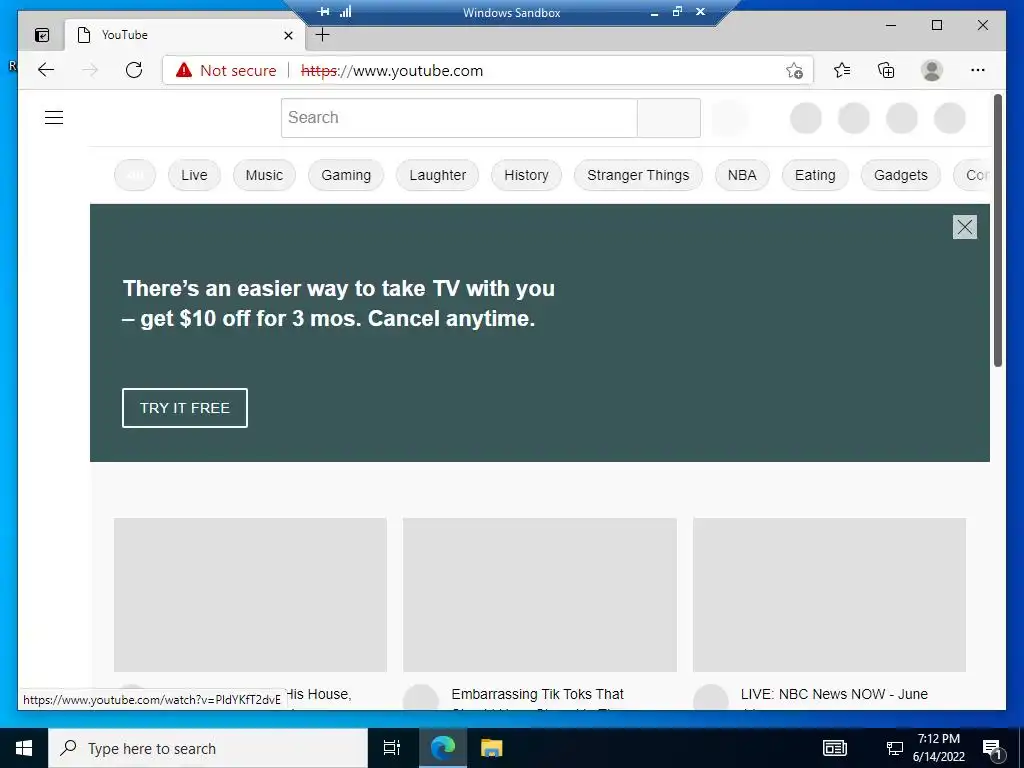Screen dimensions: 1024x768
Task: Go back using the browser back arrow
Action: [46, 70]
